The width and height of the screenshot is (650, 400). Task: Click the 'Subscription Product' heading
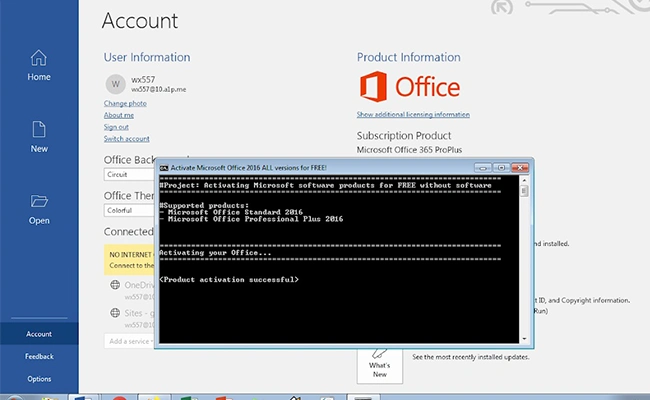click(404, 136)
